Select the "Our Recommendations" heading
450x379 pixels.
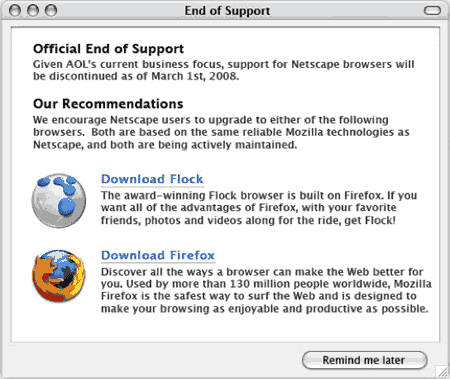coord(108,104)
